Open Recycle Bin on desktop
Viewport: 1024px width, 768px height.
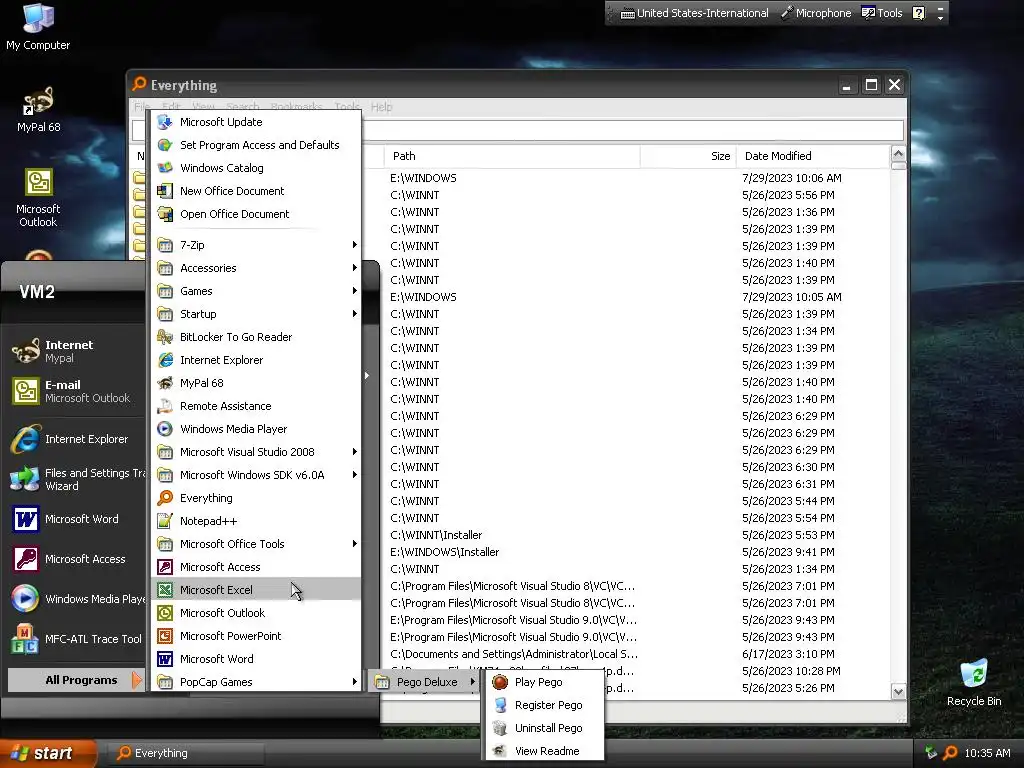pyautogui.click(x=974, y=683)
